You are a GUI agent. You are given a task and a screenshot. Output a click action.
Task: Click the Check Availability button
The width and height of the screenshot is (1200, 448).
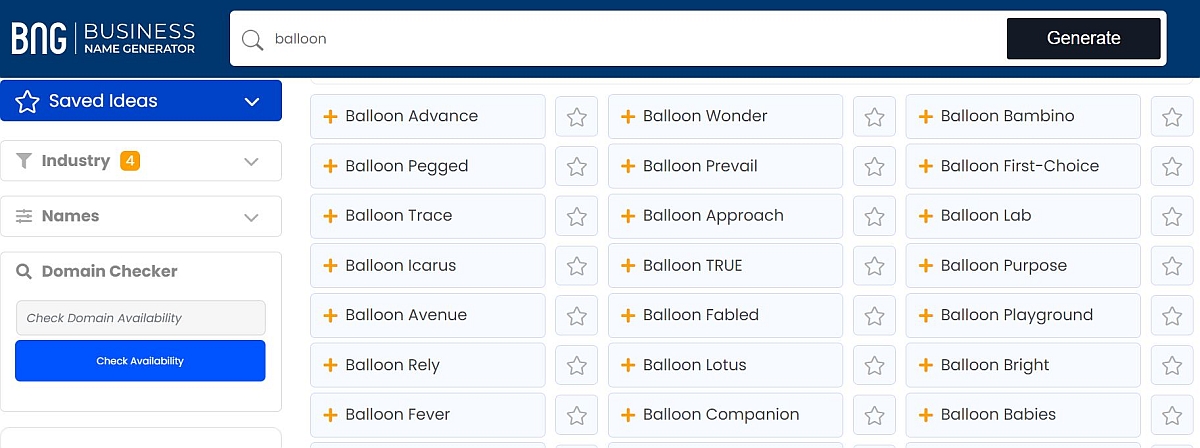point(140,361)
